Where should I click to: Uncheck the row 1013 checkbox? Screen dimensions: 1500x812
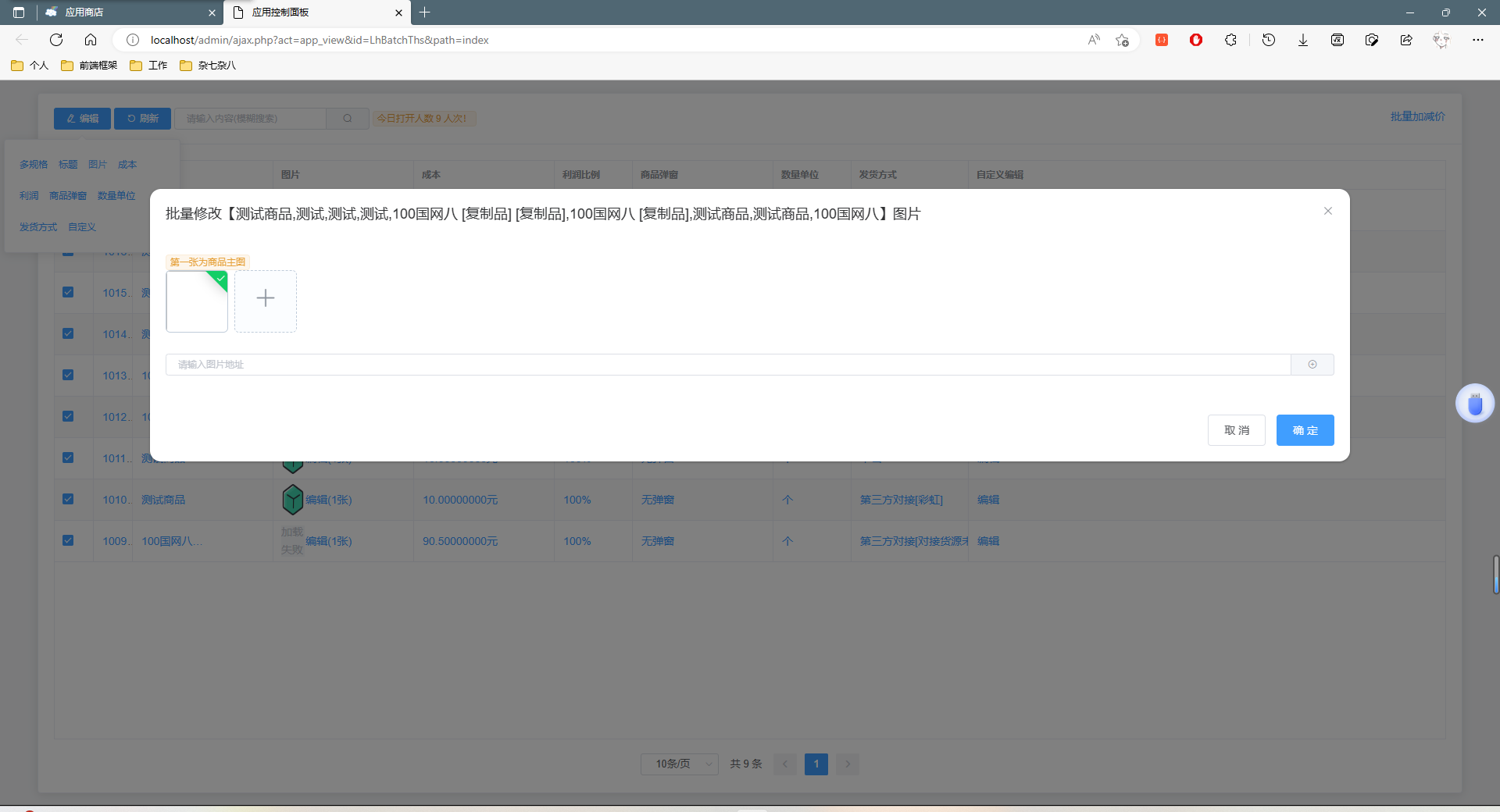tap(68, 375)
